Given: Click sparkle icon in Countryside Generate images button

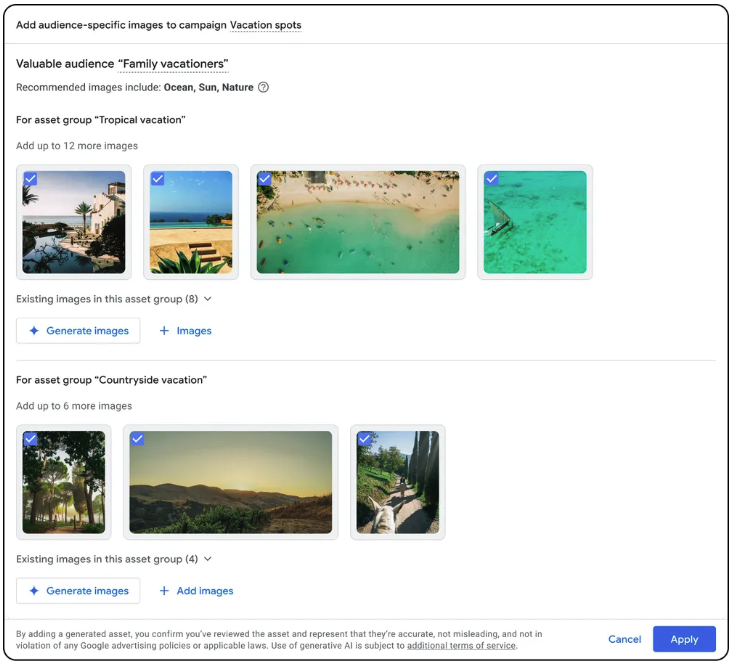Looking at the screenshot, I should [x=34, y=591].
